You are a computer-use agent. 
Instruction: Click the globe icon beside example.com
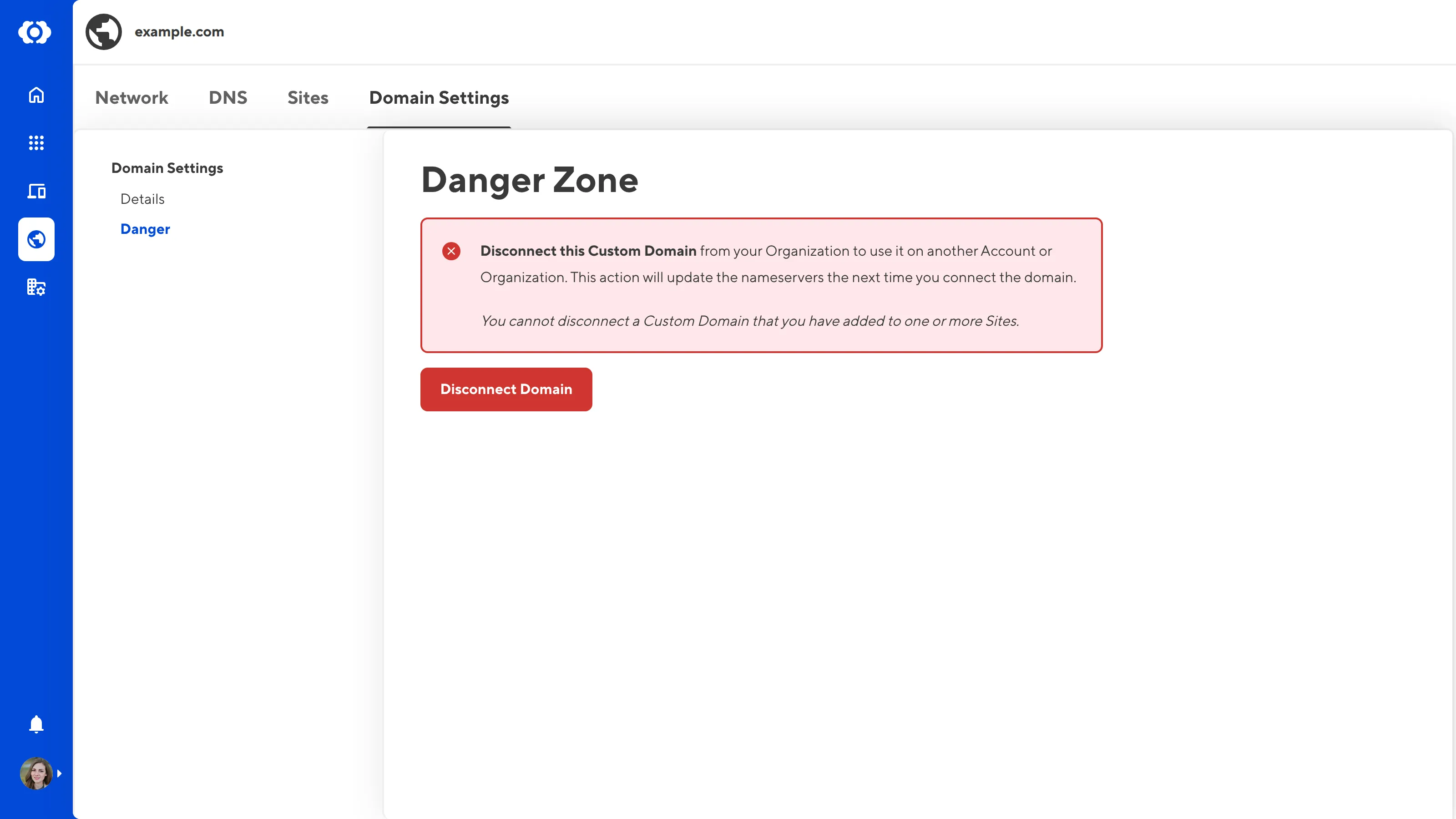click(x=103, y=31)
